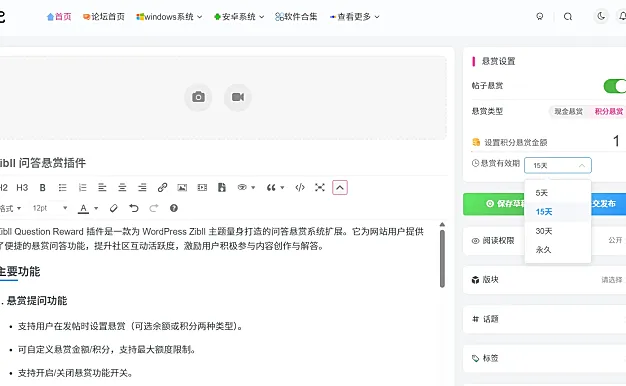Open the blockquote dropdown
This screenshot has height=386, width=626.
tap(275, 188)
